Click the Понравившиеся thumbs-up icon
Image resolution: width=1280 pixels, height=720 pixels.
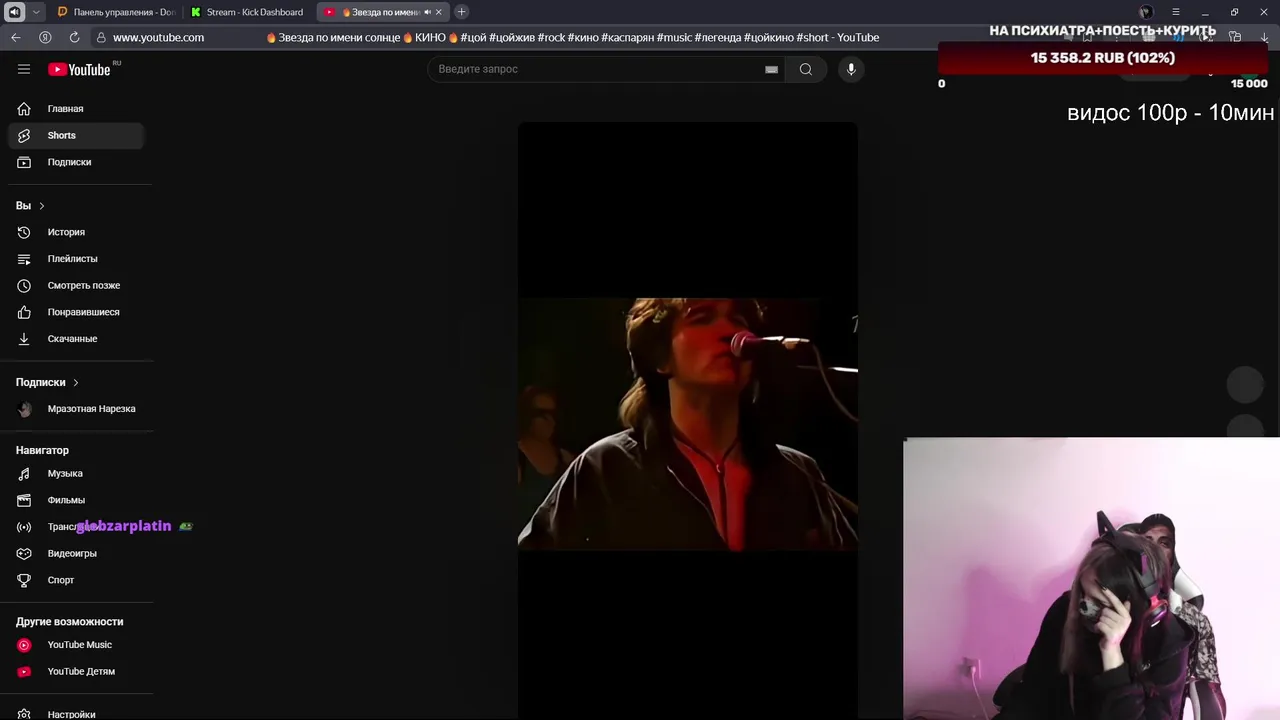[24, 312]
